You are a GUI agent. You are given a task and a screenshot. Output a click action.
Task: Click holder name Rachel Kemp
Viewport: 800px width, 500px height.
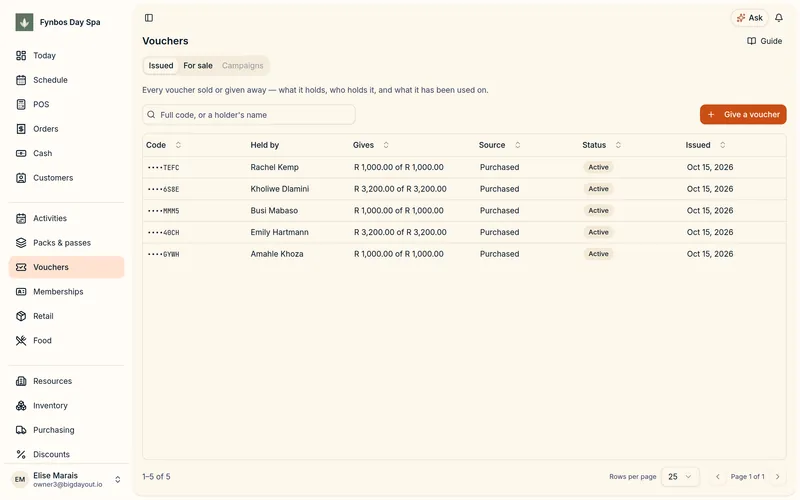click(x=274, y=167)
